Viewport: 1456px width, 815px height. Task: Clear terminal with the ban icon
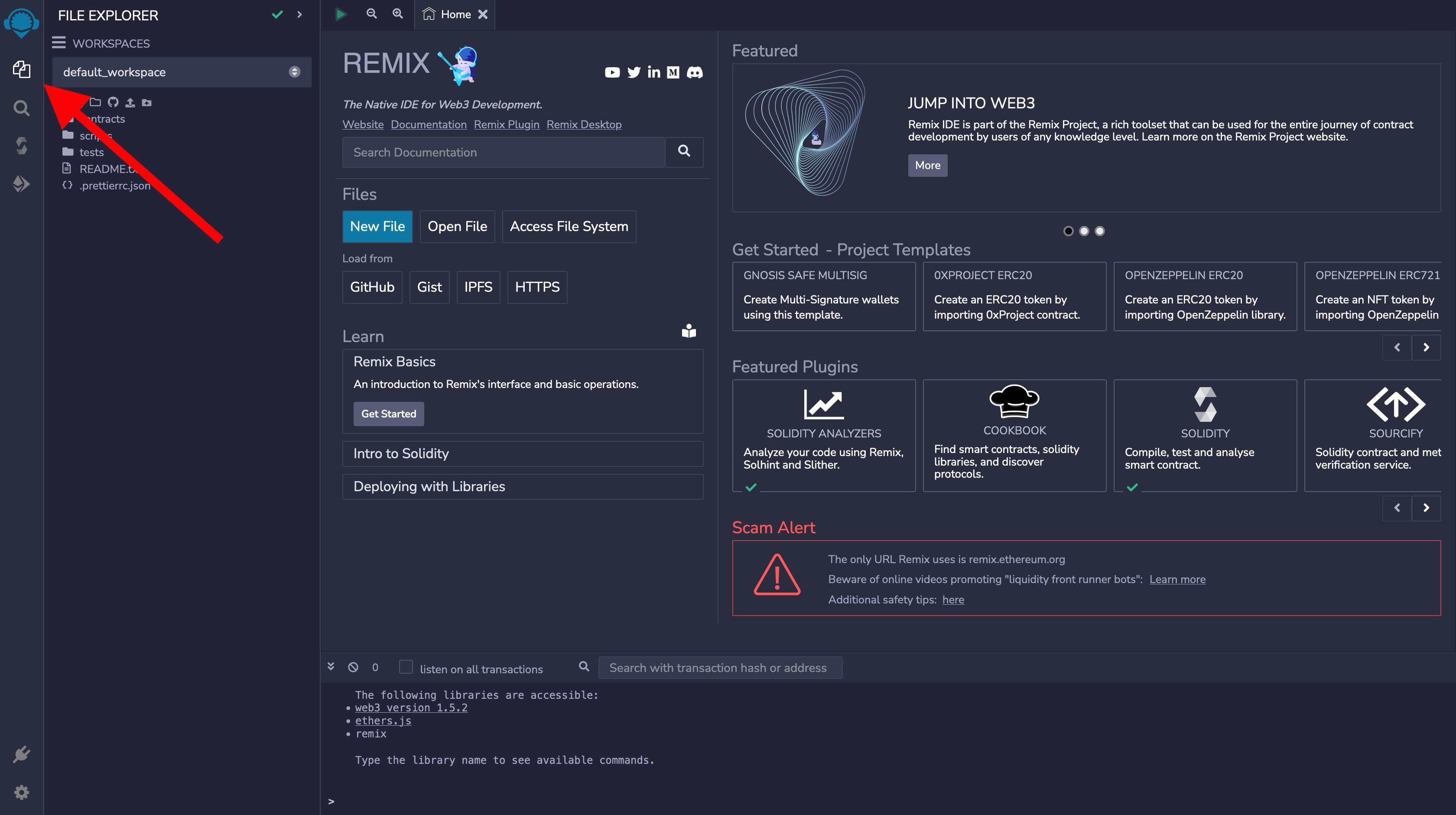point(353,667)
